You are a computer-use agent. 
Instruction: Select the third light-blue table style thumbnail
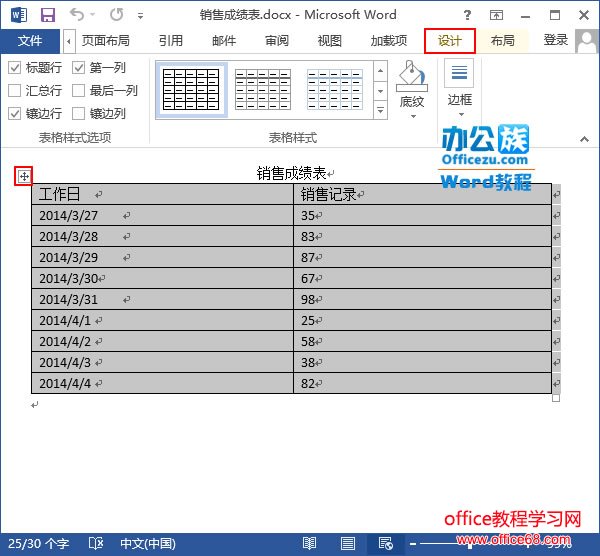click(x=335, y=90)
